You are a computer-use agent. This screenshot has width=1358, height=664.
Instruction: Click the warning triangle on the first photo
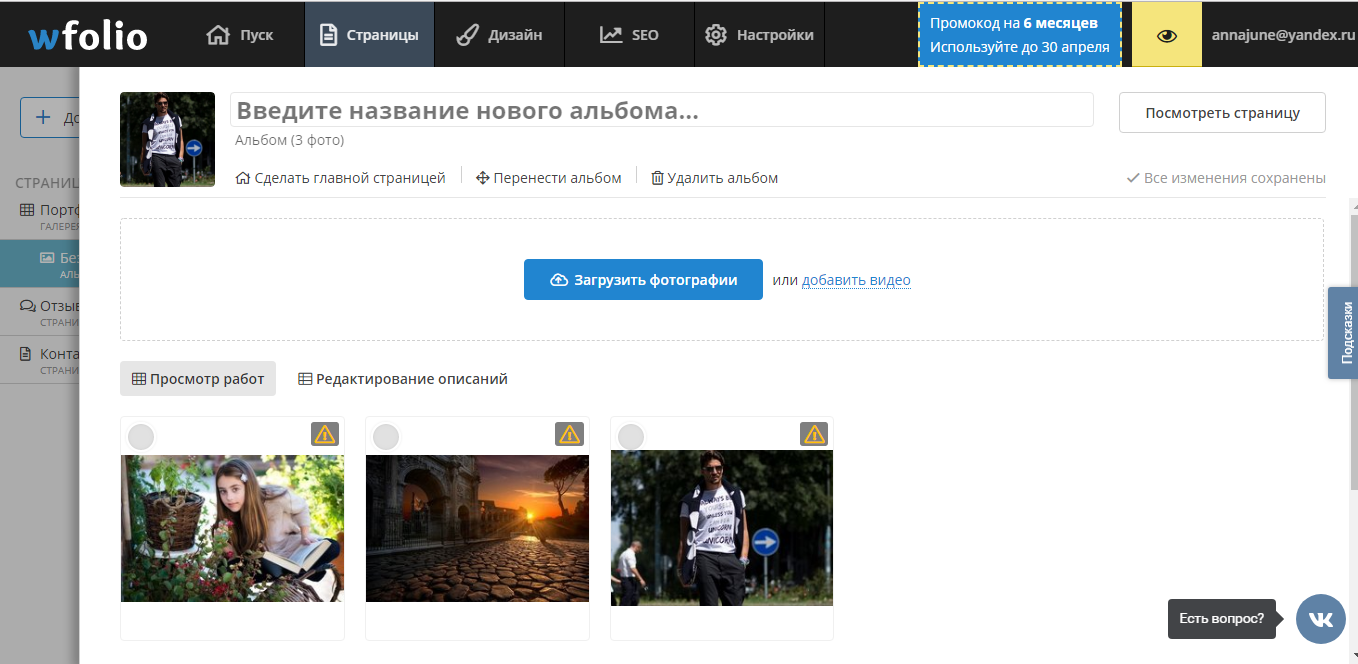(324, 434)
